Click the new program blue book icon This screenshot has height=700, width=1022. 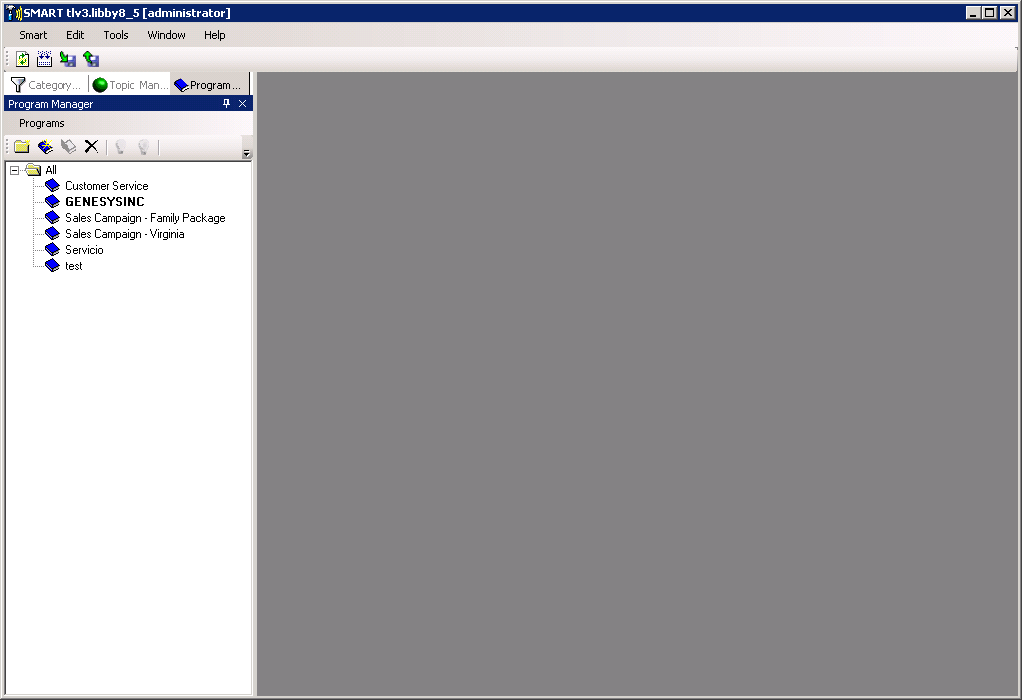45,147
